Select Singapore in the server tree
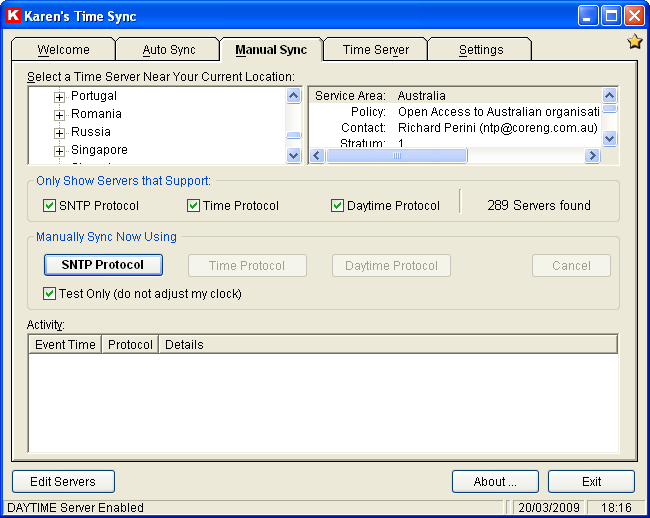 (x=99, y=150)
